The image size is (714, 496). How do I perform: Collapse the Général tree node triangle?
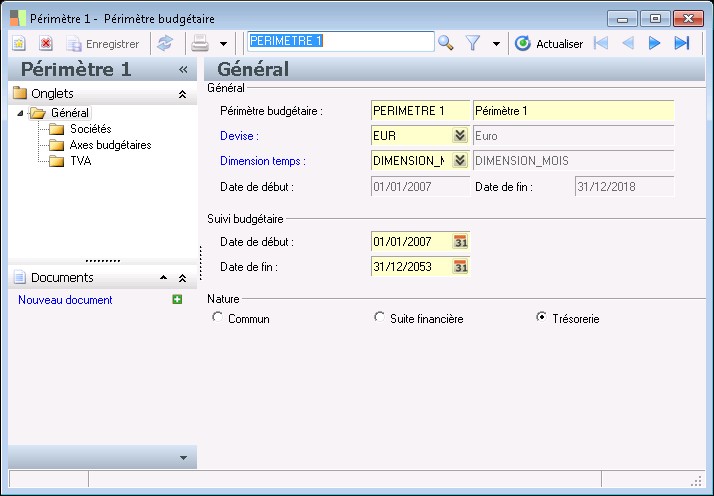point(20,113)
